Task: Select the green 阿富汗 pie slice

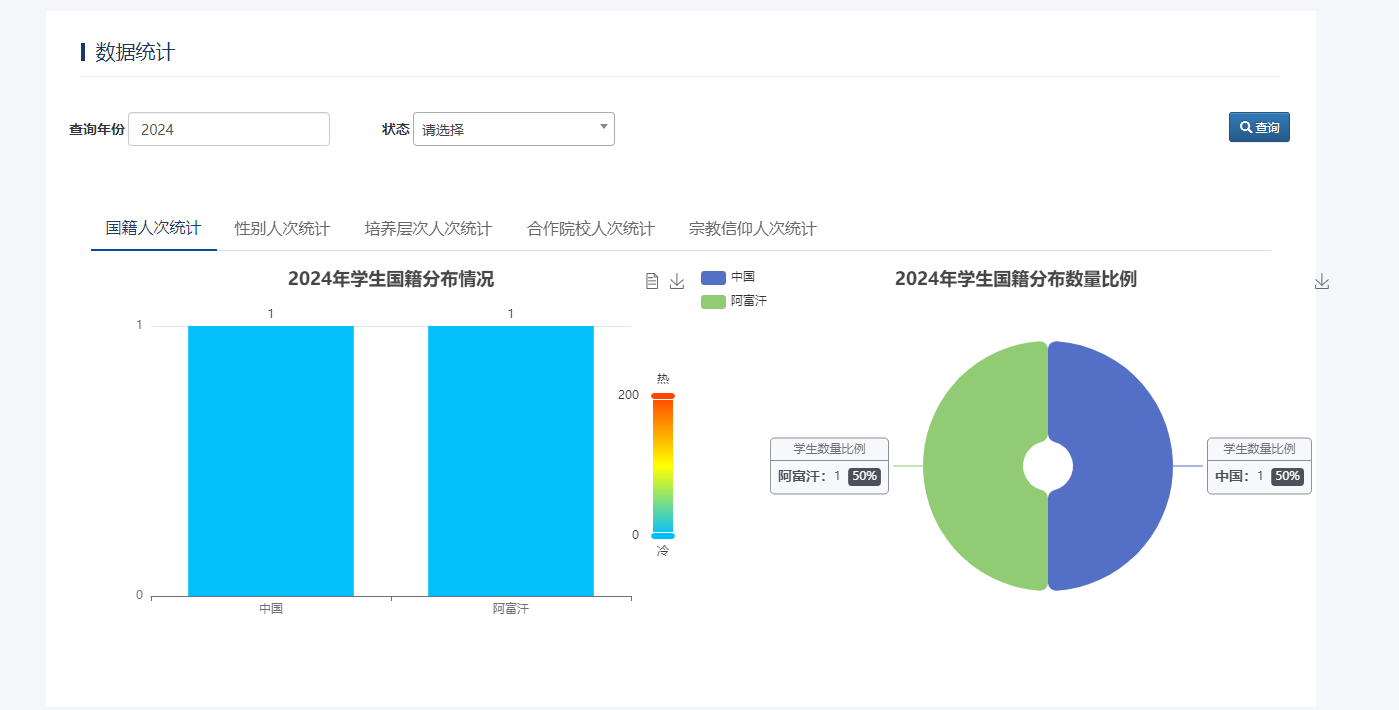Action: click(x=970, y=466)
